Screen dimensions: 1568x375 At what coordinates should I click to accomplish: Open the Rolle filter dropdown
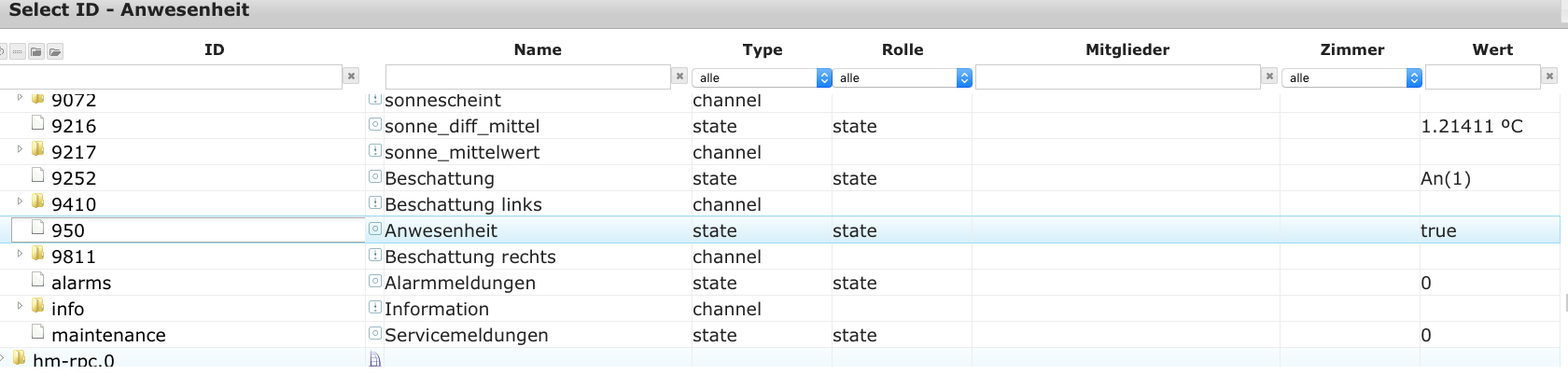903,78
